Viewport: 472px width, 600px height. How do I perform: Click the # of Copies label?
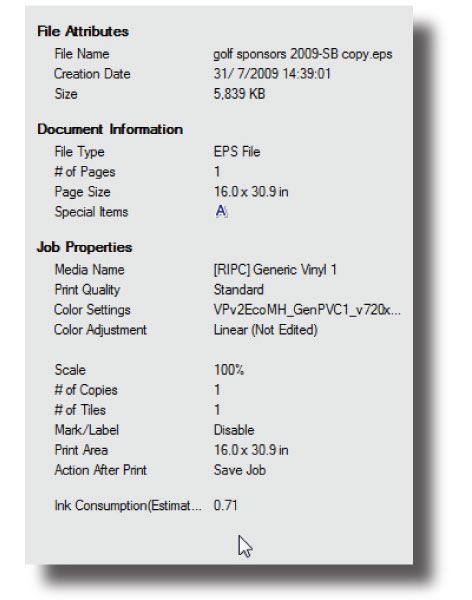pyautogui.click(x=86, y=390)
